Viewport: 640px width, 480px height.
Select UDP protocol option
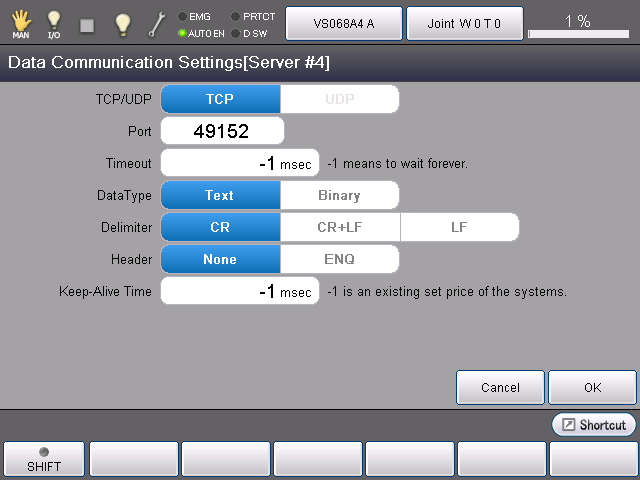(339, 99)
